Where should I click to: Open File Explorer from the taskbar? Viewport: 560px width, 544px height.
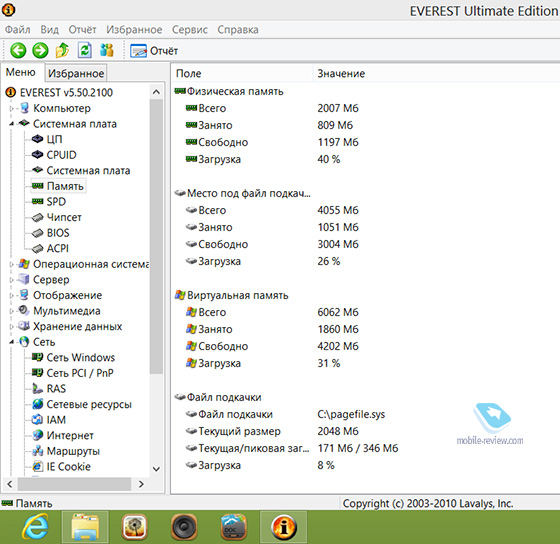click(85, 527)
